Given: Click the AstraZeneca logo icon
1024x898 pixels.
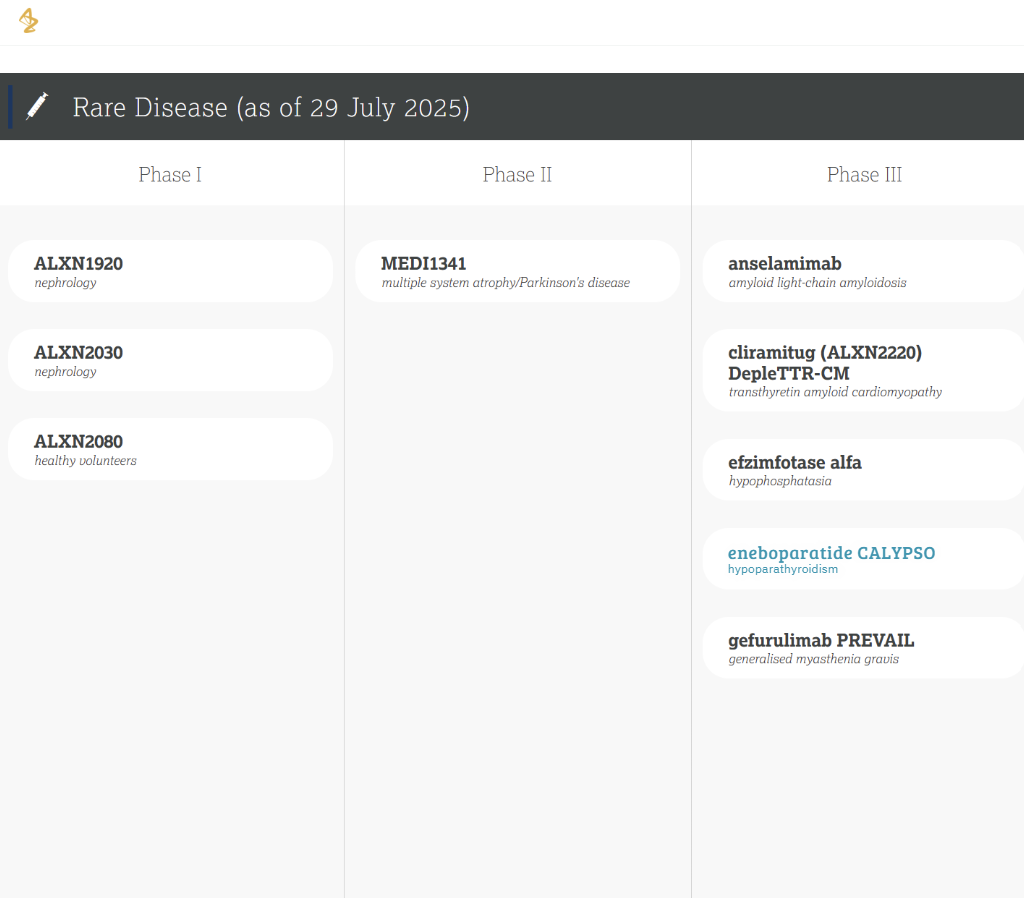Looking at the screenshot, I should [28, 21].
